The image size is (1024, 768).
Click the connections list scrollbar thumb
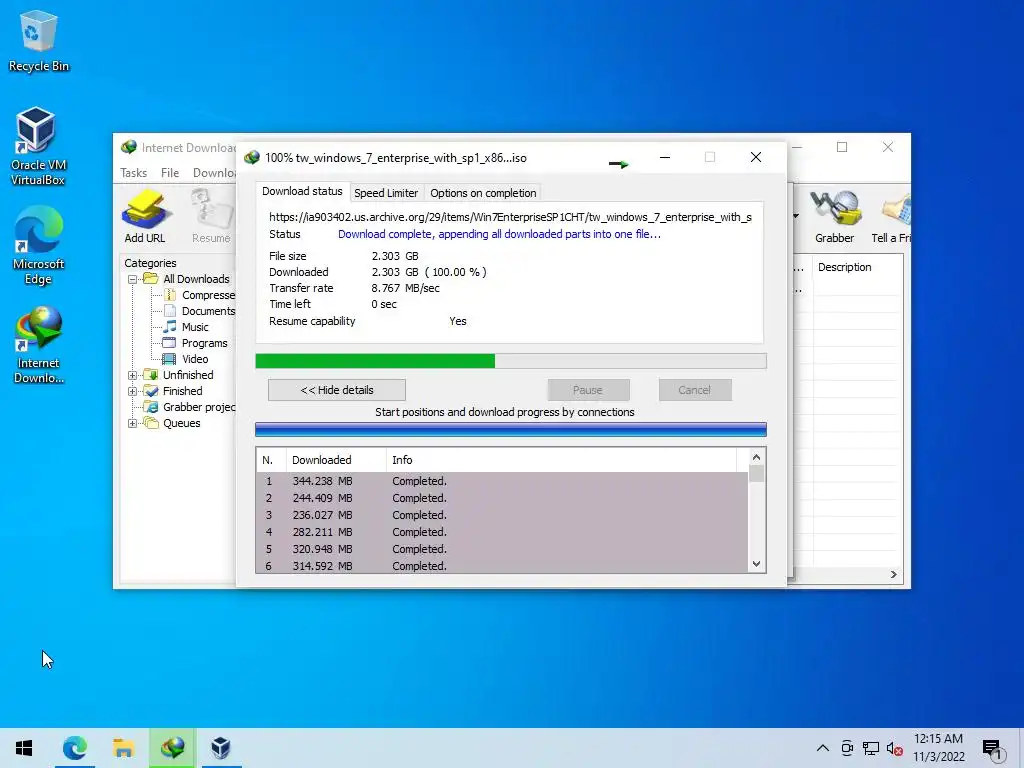point(756,473)
